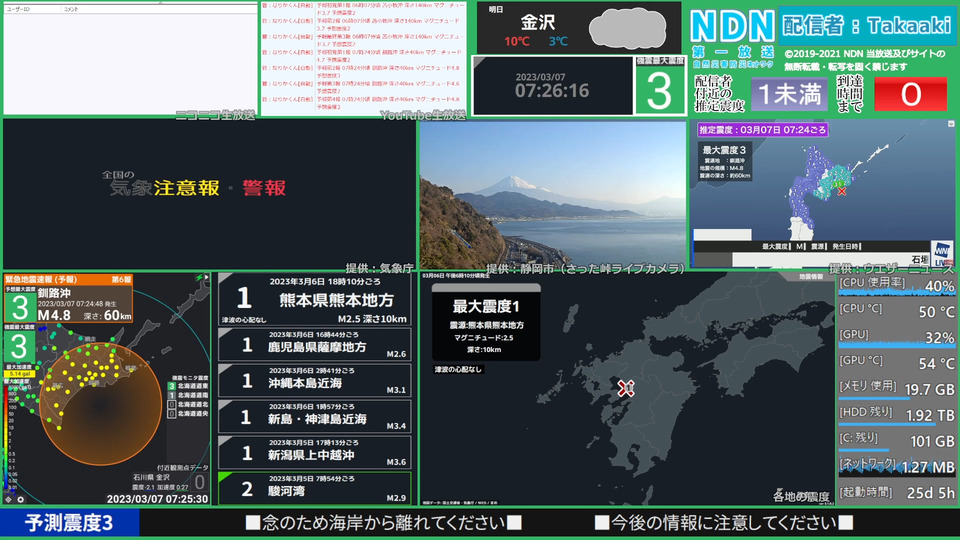This screenshot has width=960, height=540.
Task: Click the GPU °C 54 °C temperature readout
Action: 897,363
